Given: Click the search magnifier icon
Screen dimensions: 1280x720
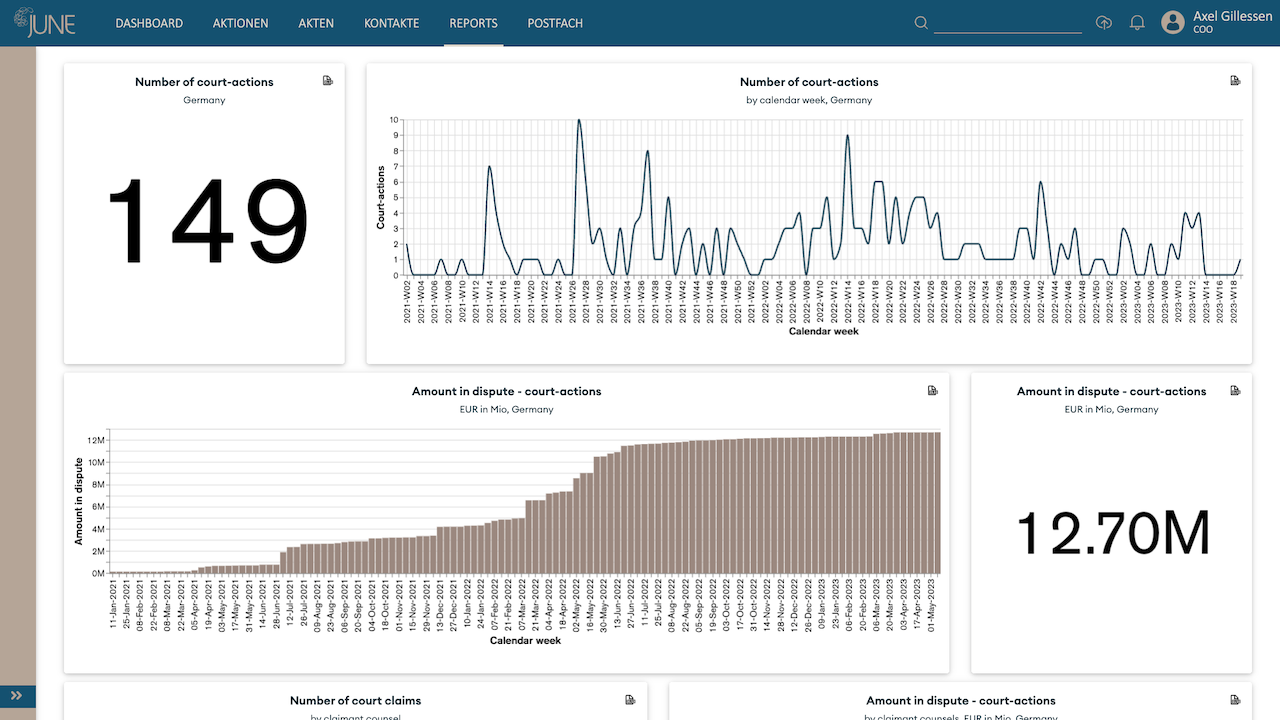Looking at the screenshot, I should coord(921,23).
